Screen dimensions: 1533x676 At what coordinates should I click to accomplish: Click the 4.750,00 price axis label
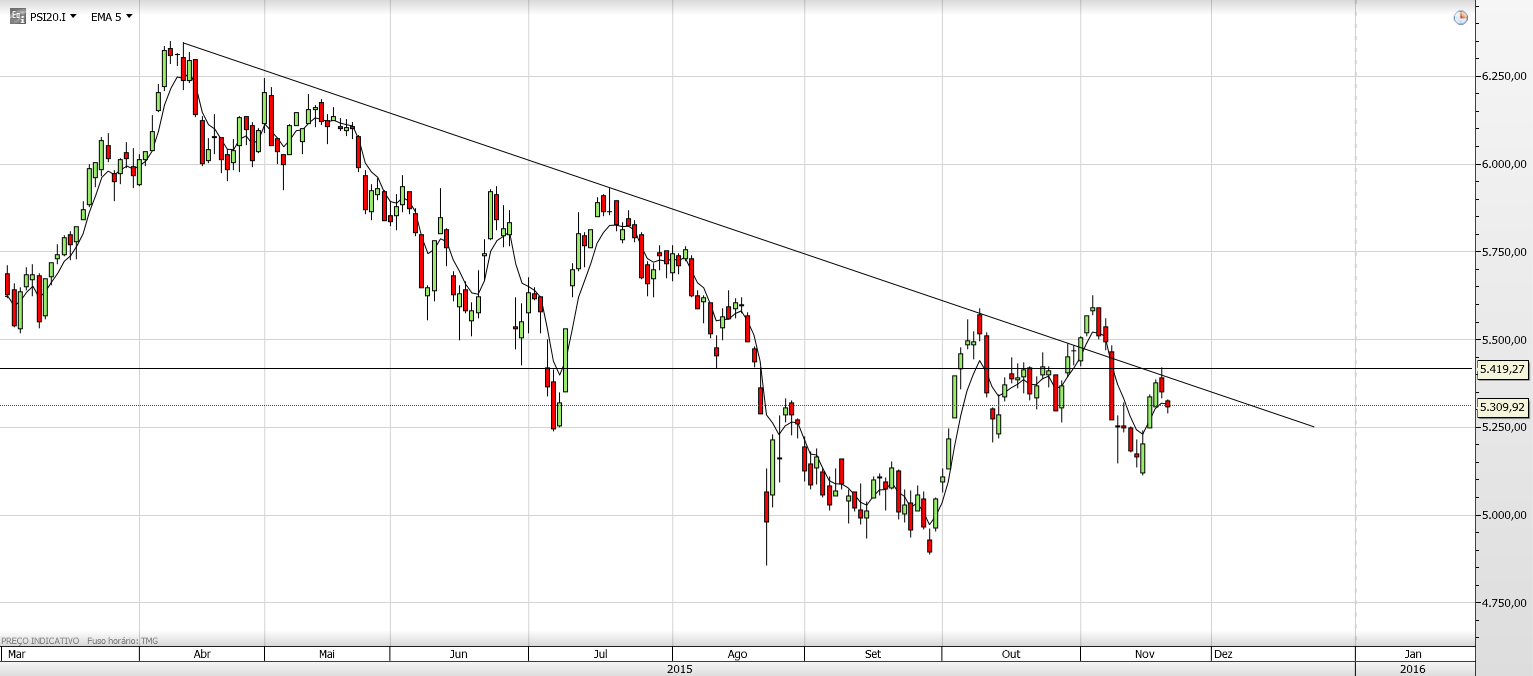click(1504, 603)
